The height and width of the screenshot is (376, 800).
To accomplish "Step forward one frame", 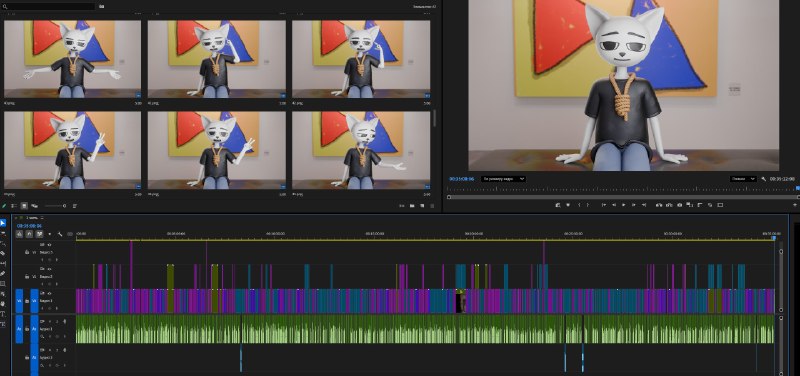I will (634, 205).
